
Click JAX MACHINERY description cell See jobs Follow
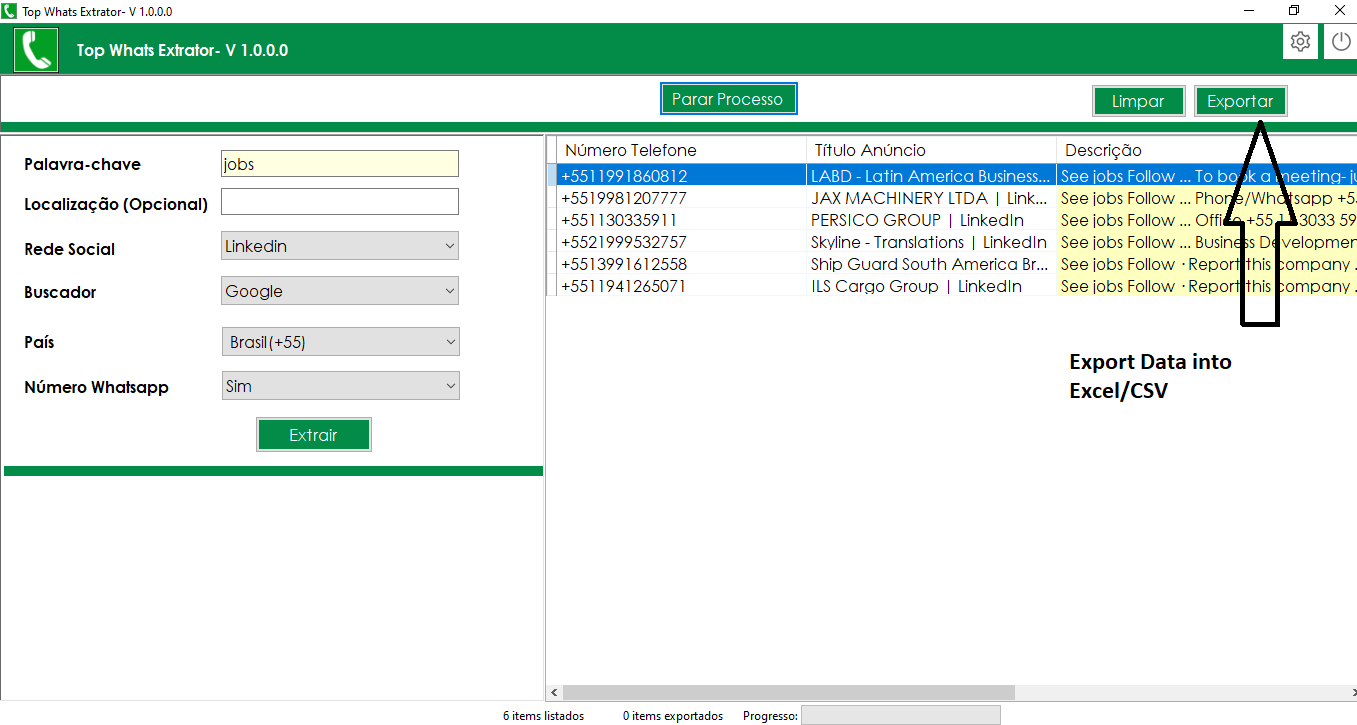pyautogui.click(x=1206, y=198)
